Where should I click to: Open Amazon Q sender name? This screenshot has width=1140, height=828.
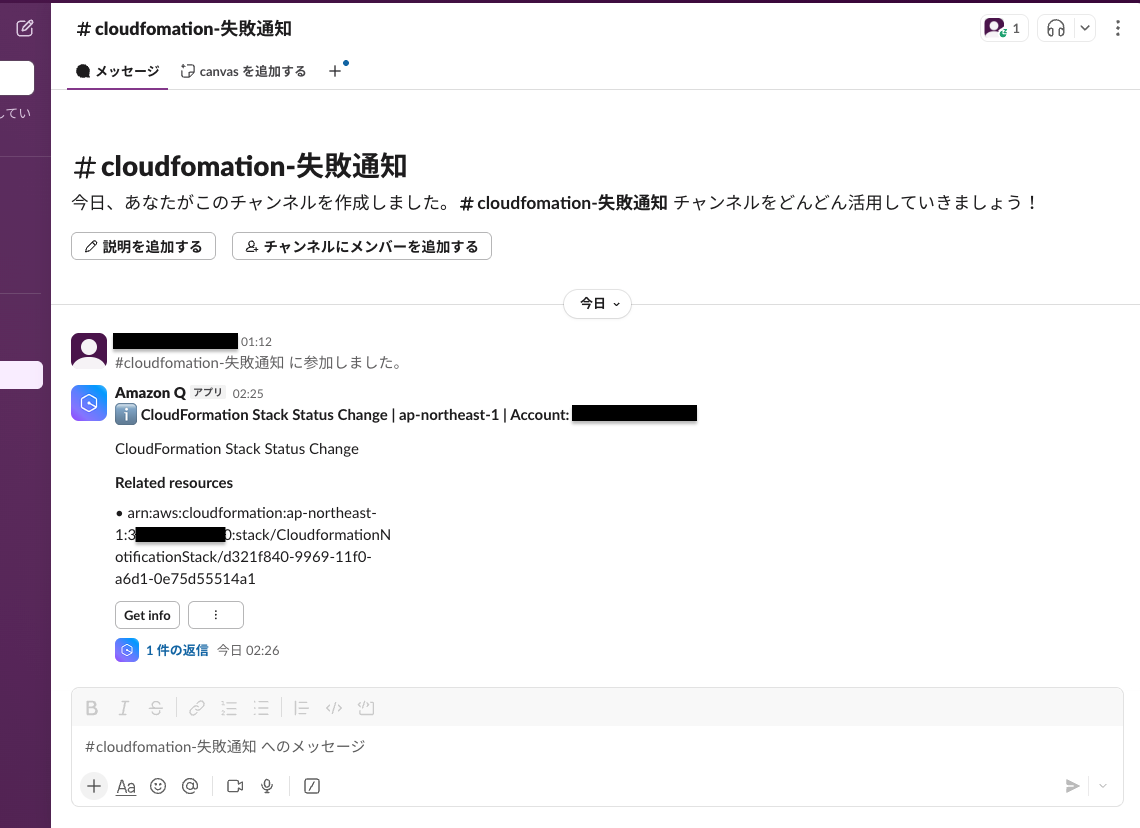point(150,393)
